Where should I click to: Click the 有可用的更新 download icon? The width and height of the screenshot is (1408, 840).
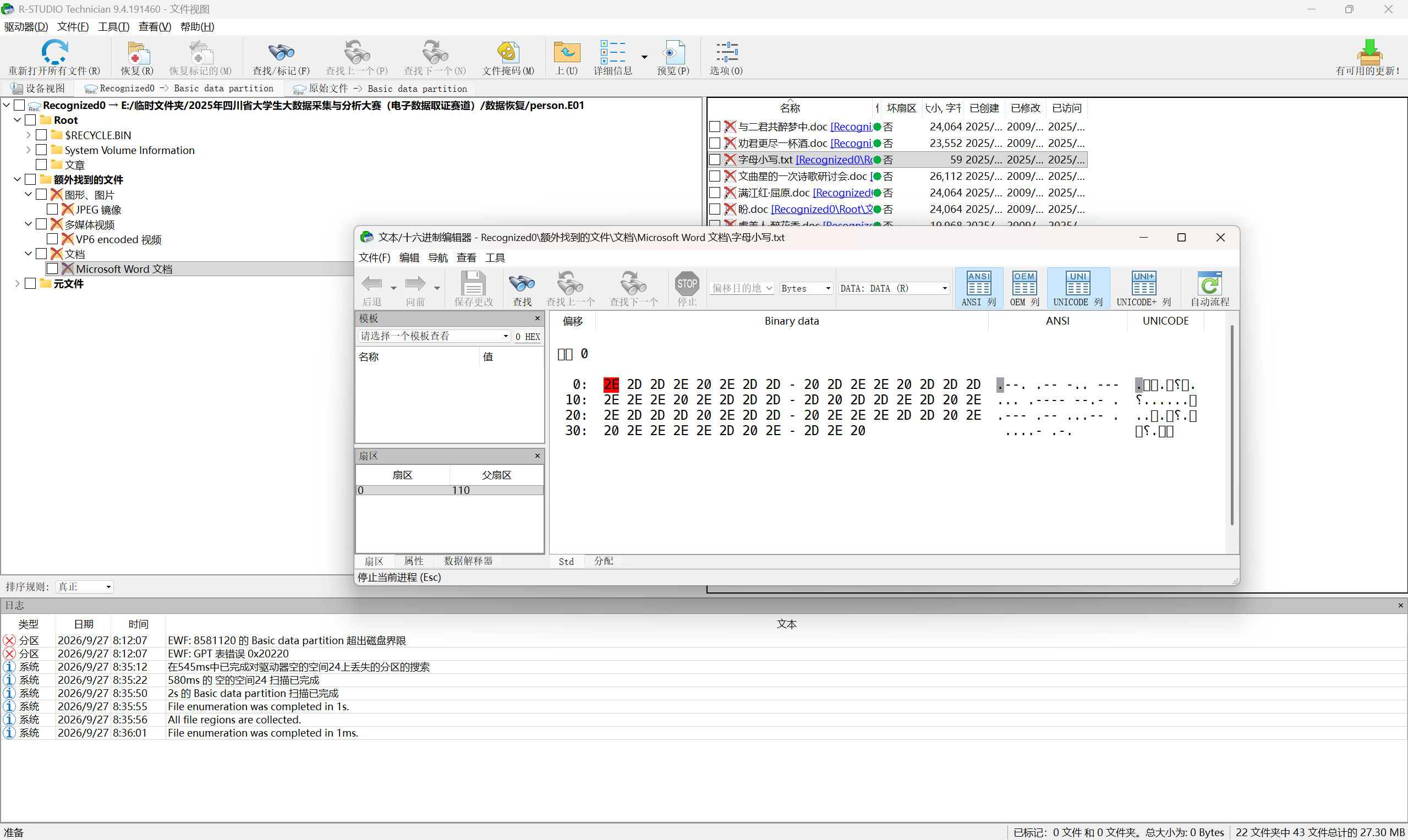point(1369,52)
